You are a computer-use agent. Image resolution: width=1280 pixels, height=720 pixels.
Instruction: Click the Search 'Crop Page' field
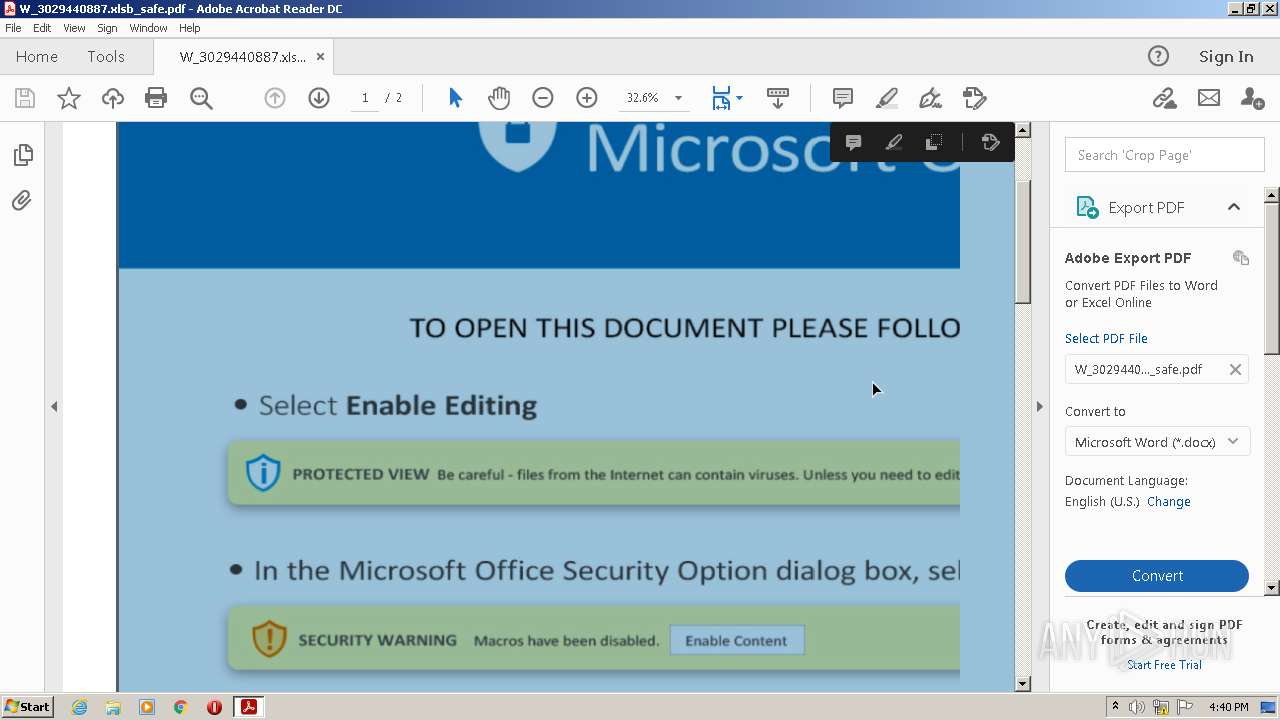pos(1165,155)
